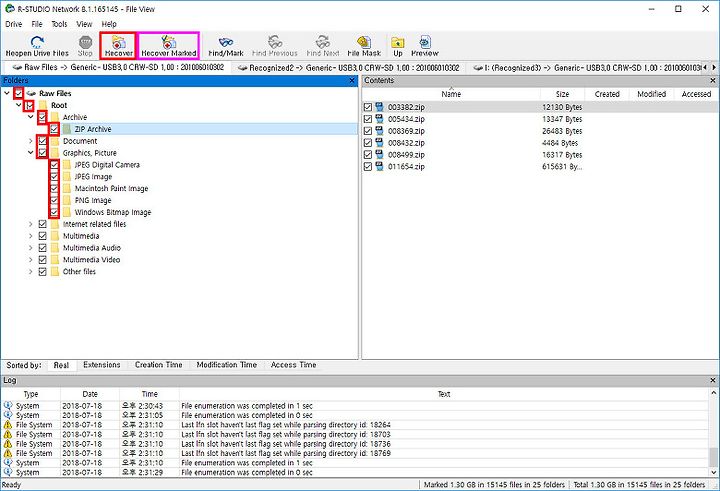Expand the Multimedia folder node
The width and height of the screenshot is (720, 491).
coord(31,236)
